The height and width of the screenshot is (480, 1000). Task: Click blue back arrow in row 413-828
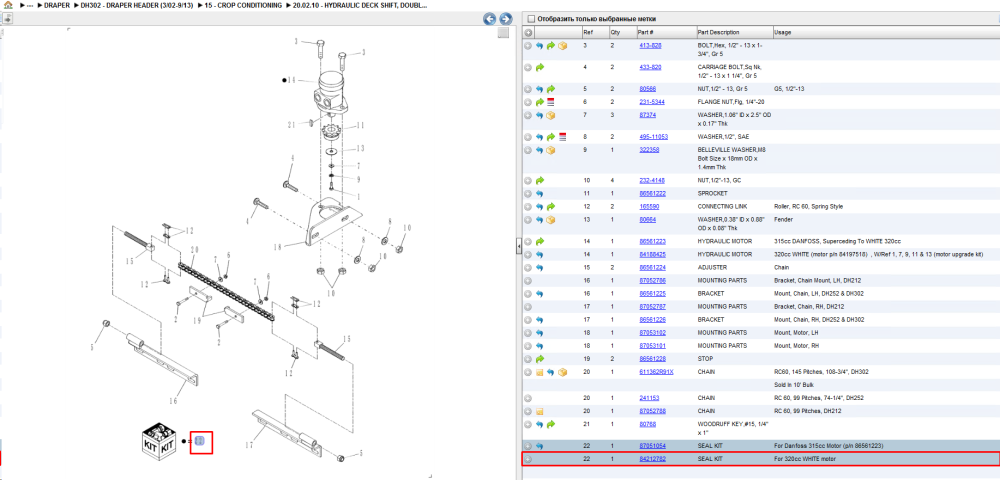540,46
